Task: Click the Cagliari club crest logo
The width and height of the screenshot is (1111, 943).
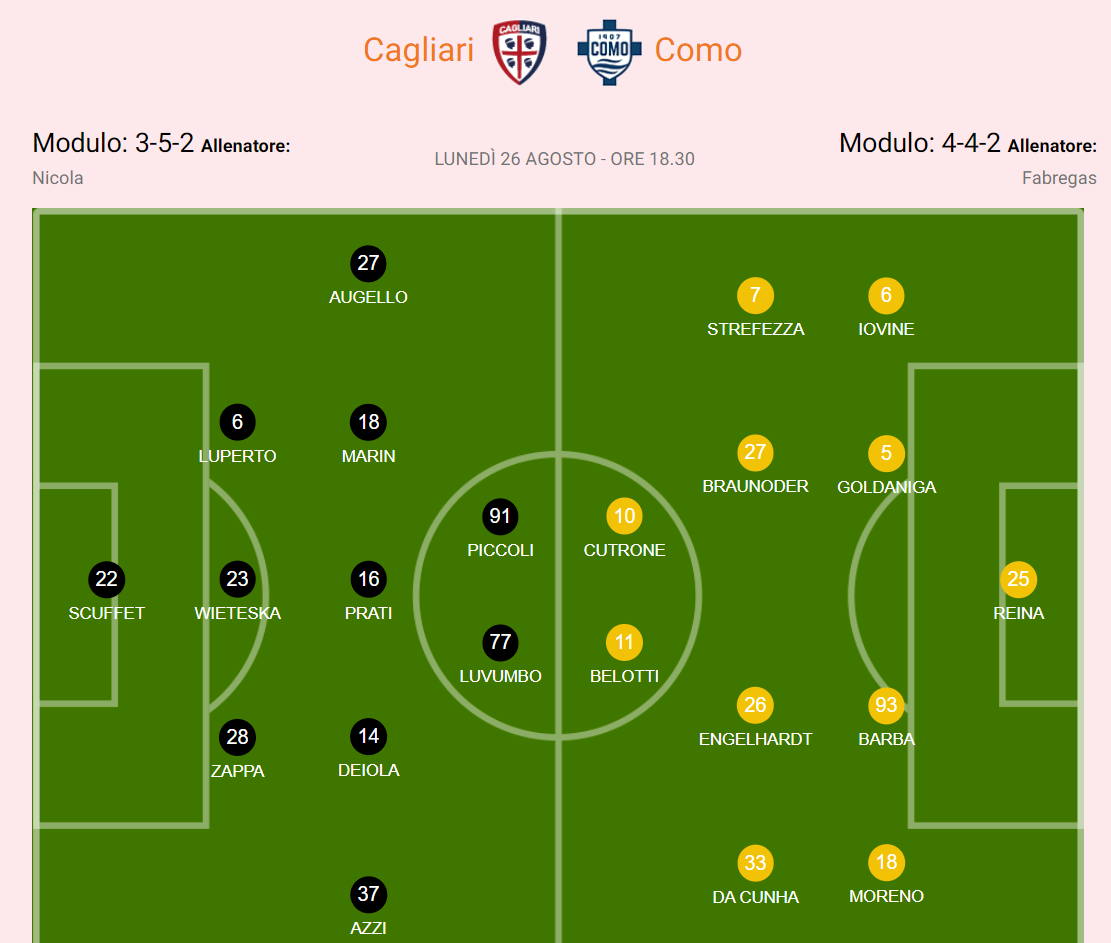Action: (519, 52)
